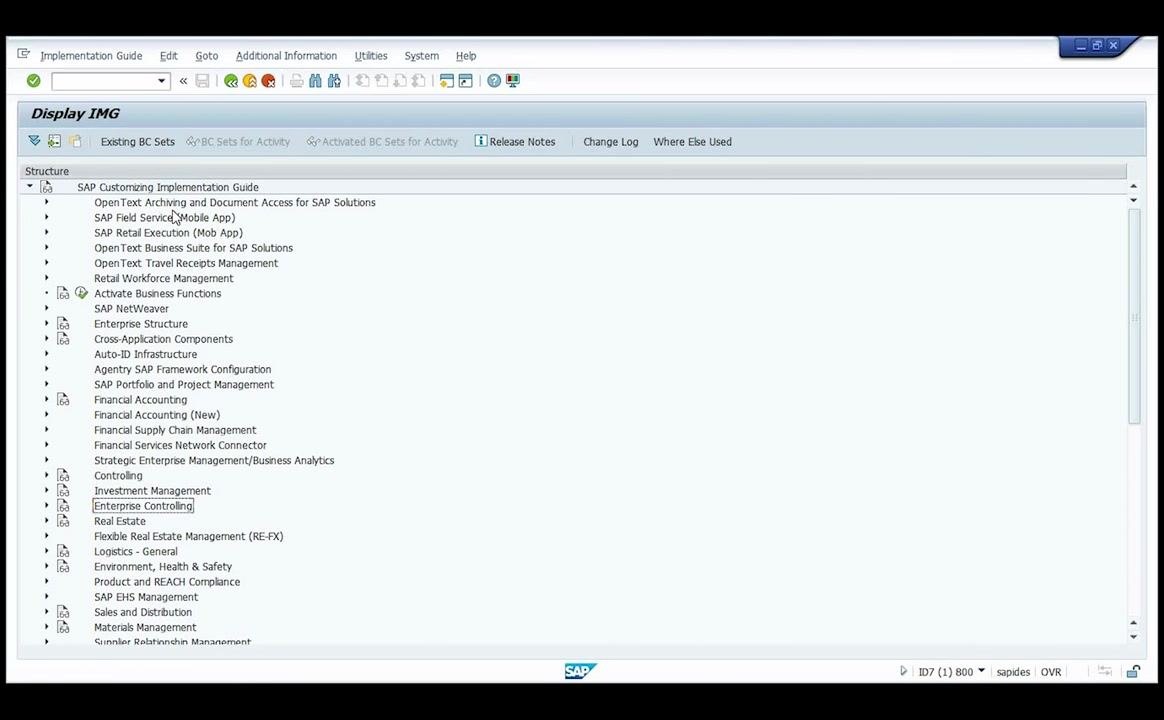
Task: Collapse the SAP Customizing Implementation Guide root node
Action: (30, 186)
